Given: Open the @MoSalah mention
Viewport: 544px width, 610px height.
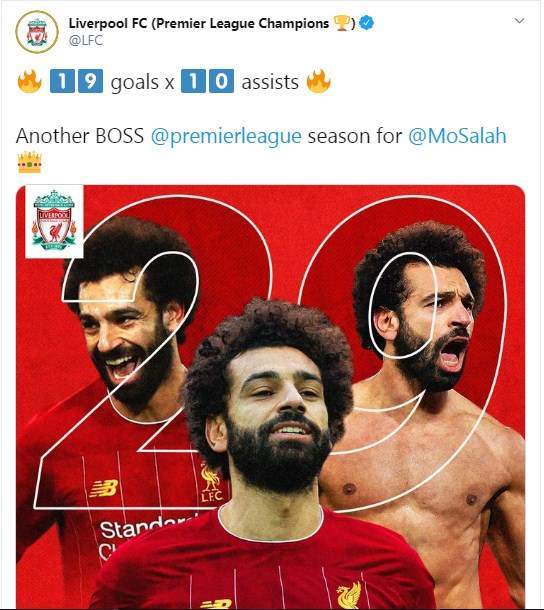Looking at the screenshot, I should (458, 136).
